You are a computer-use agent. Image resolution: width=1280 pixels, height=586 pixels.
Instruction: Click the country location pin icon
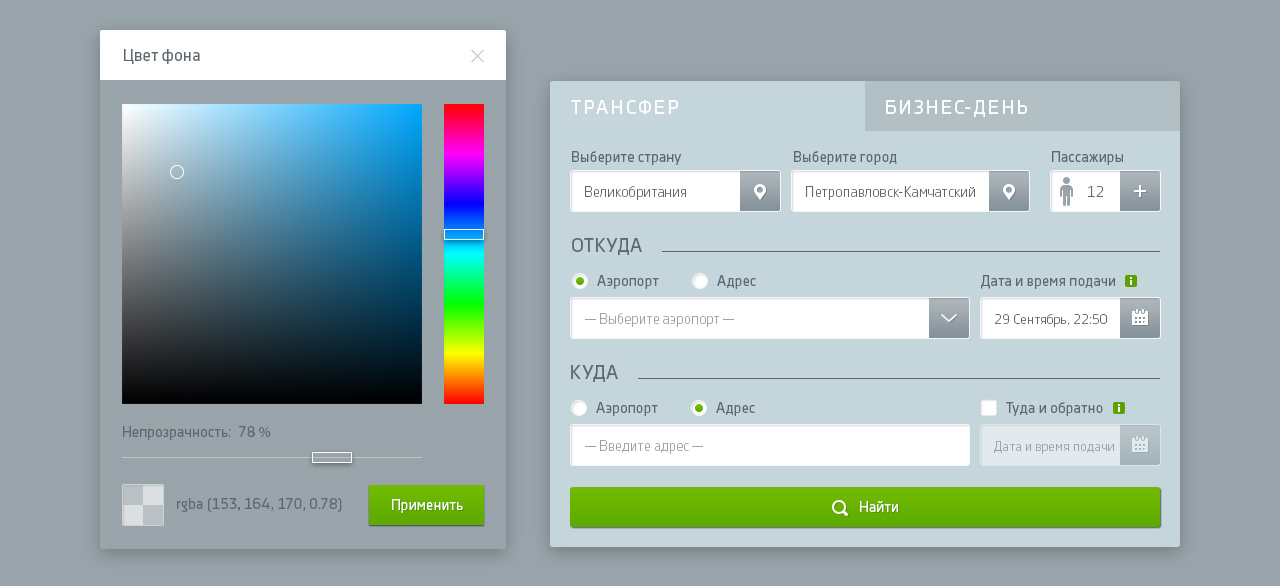tap(760, 191)
